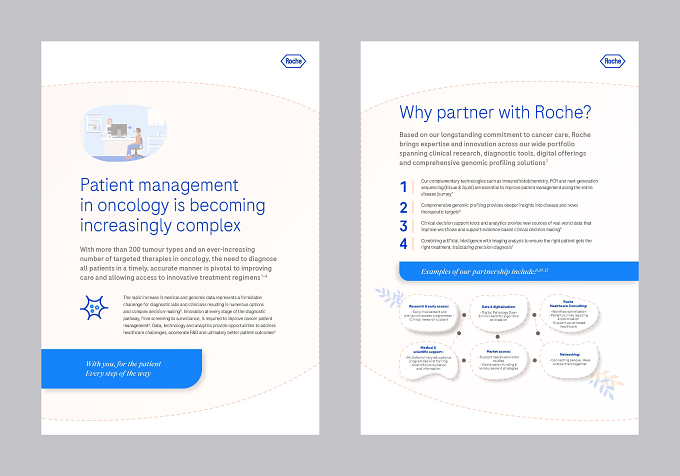Select the Medical & scientific support bubble
The width and height of the screenshot is (680, 476).
click(x=428, y=360)
